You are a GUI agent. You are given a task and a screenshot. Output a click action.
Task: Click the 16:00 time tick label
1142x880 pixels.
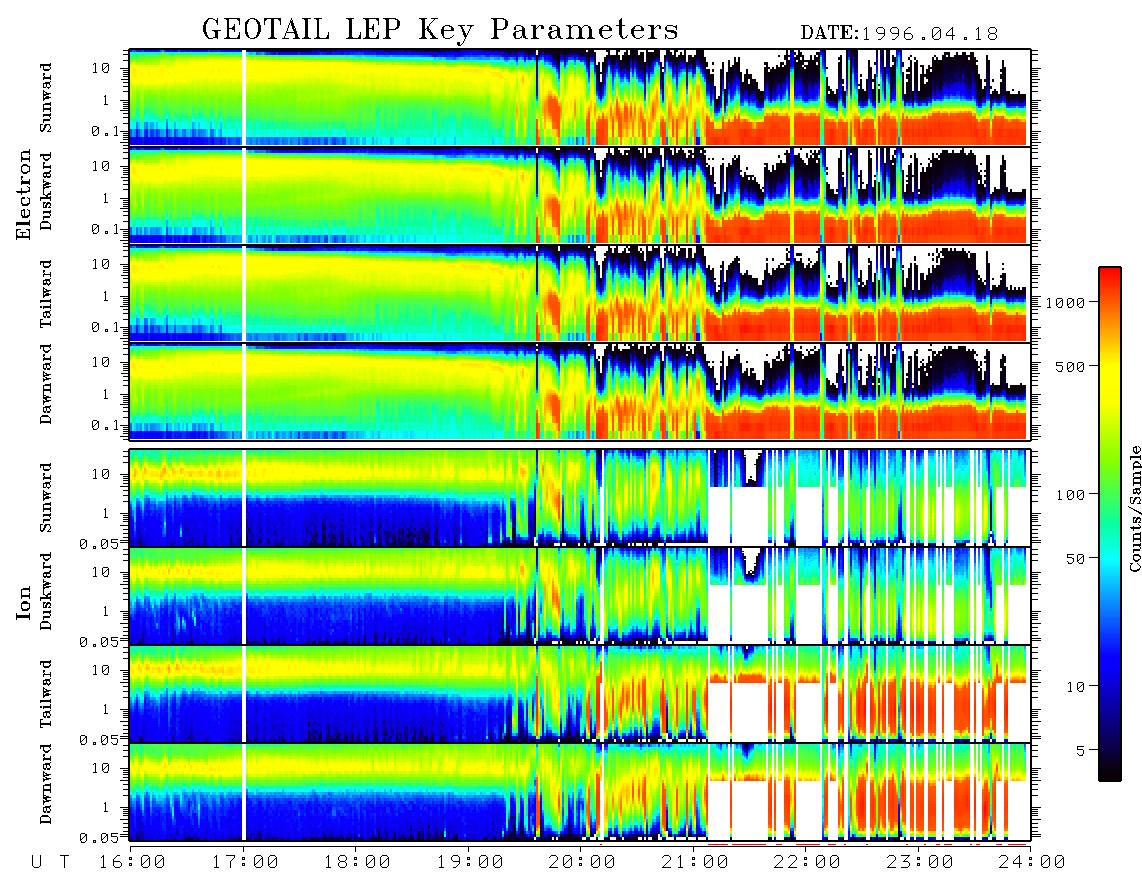tap(131, 863)
